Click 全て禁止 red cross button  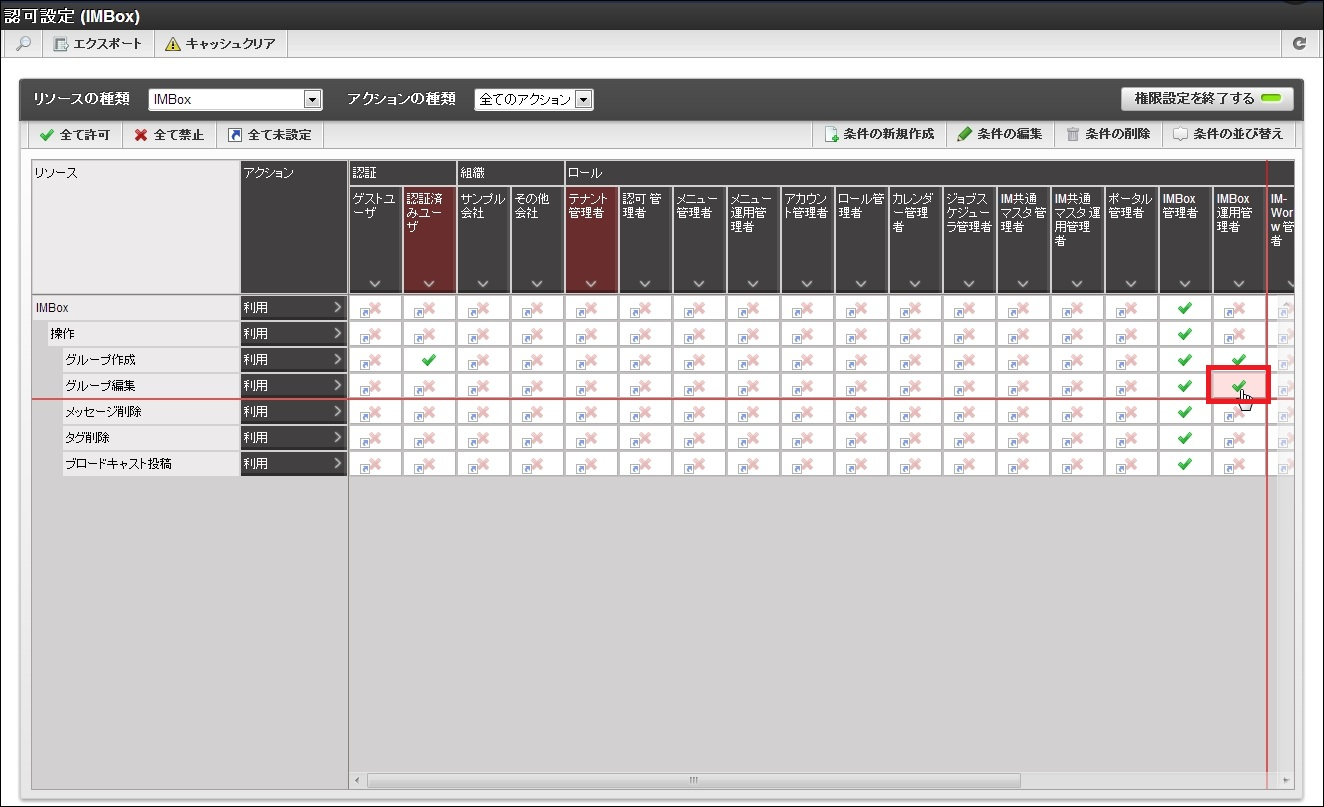pos(169,135)
